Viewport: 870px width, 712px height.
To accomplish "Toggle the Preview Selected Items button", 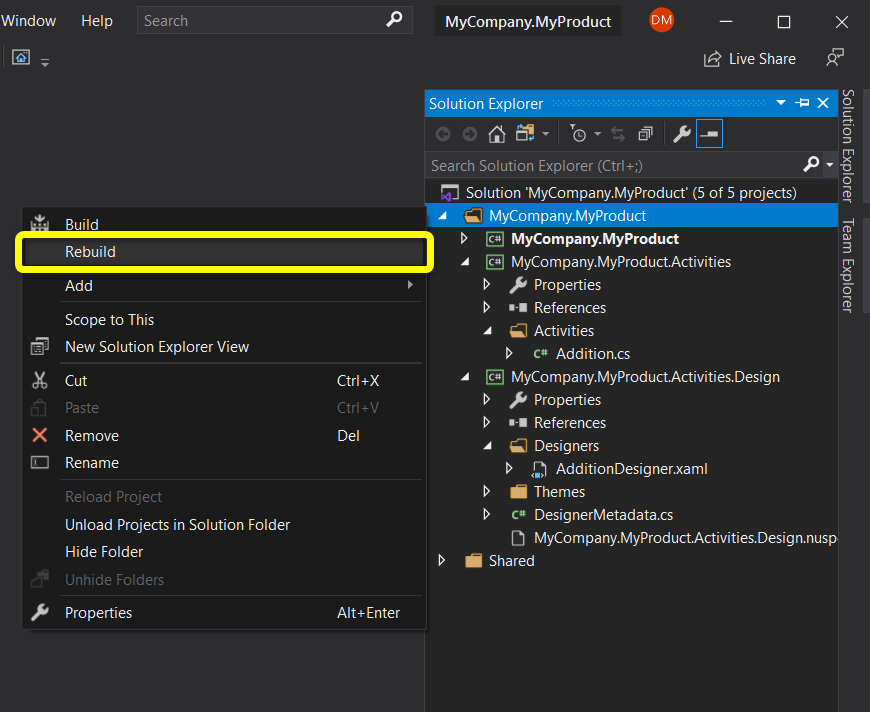I will click(x=709, y=134).
